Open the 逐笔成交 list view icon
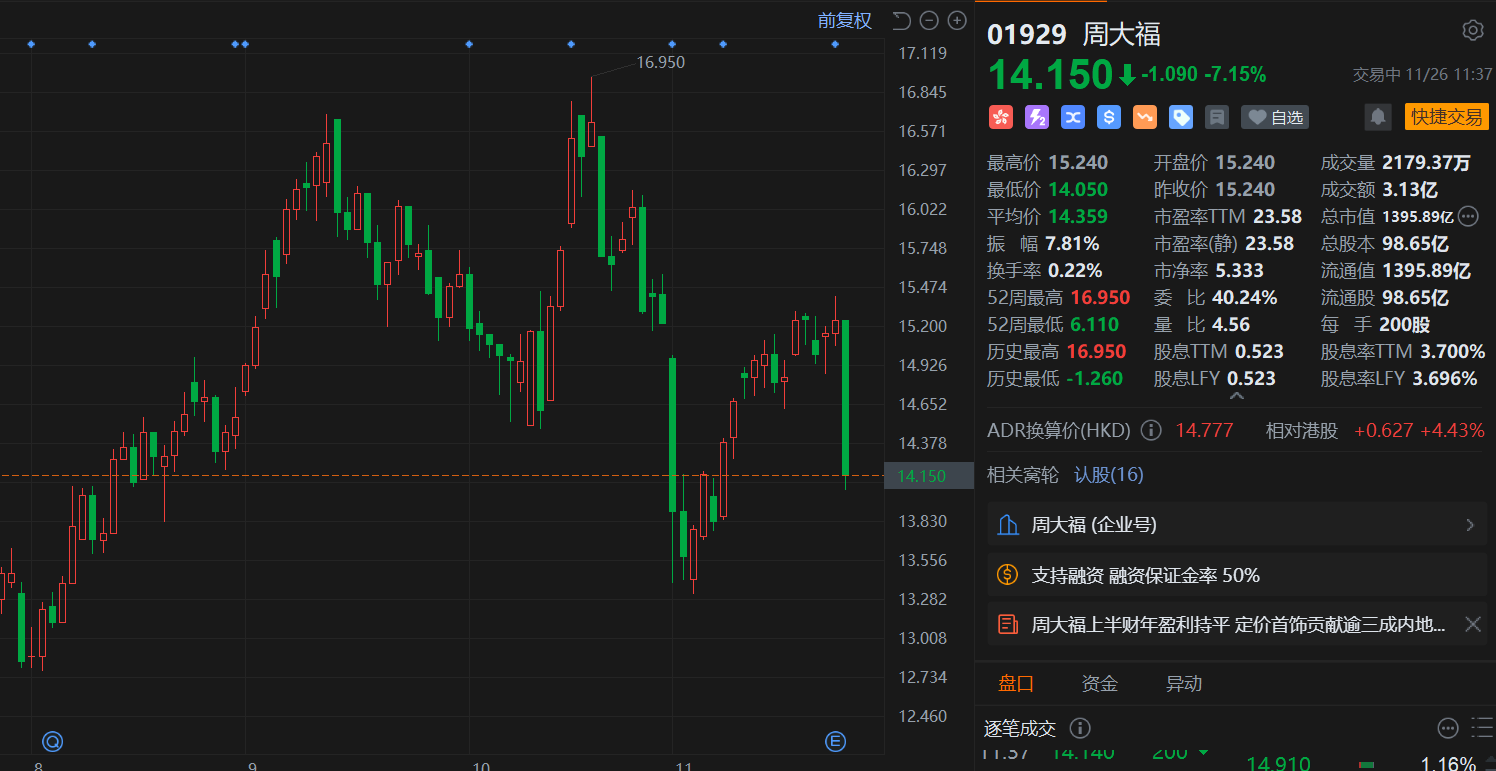The height and width of the screenshot is (771, 1496). (1481, 728)
